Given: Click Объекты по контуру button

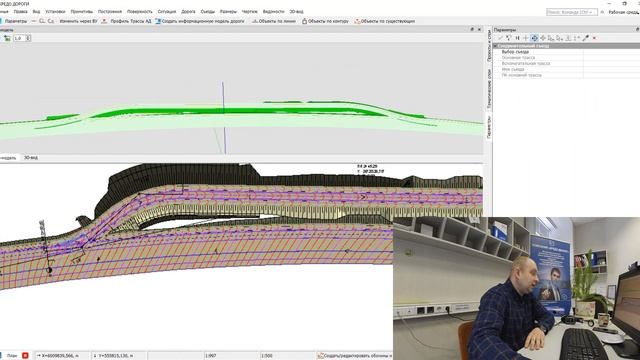Looking at the screenshot, I should [x=325, y=21].
